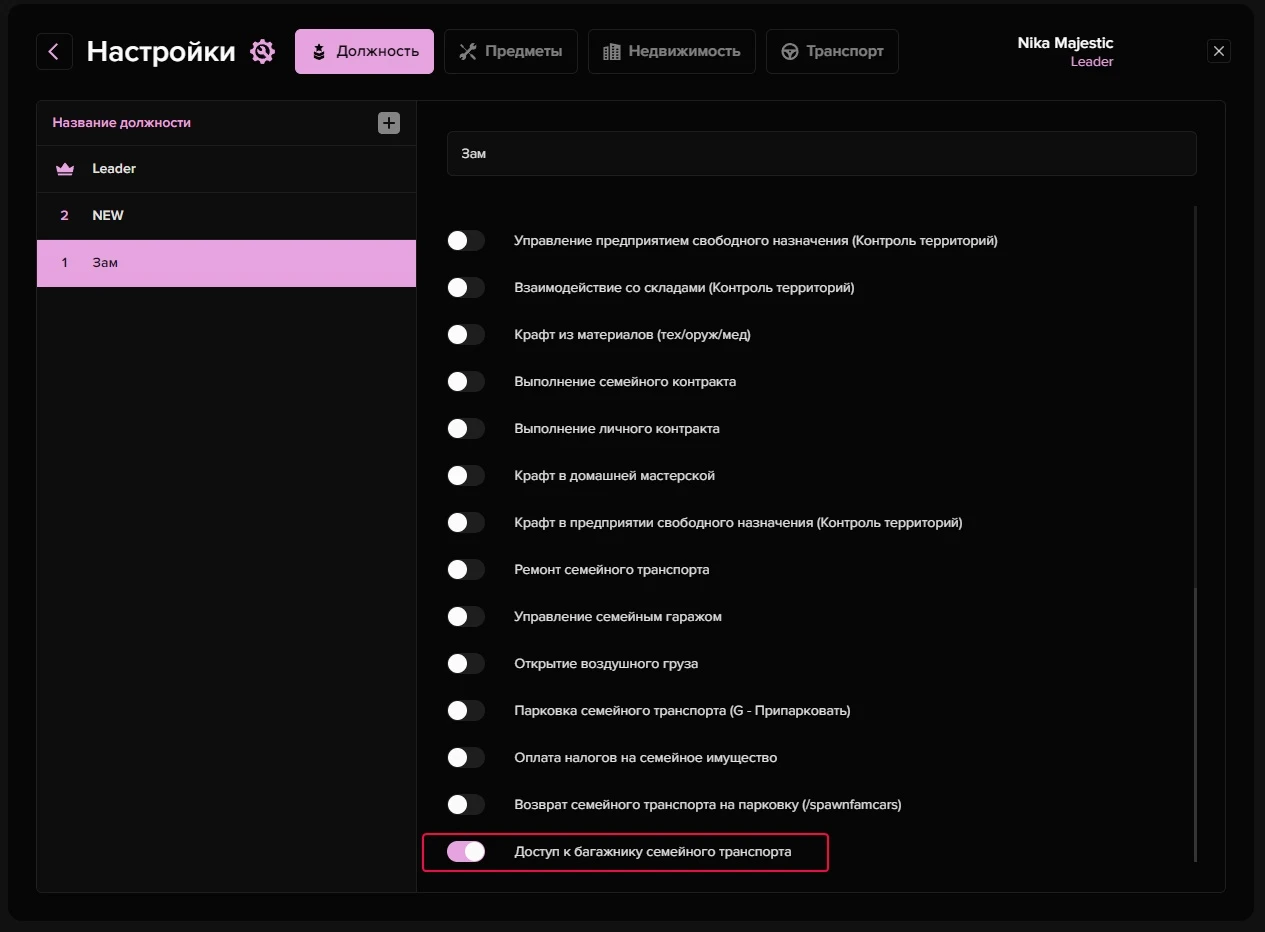Viewport: 1265px width, 932px height.
Task: Switch to the Предметы tab
Action: click(510, 52)
